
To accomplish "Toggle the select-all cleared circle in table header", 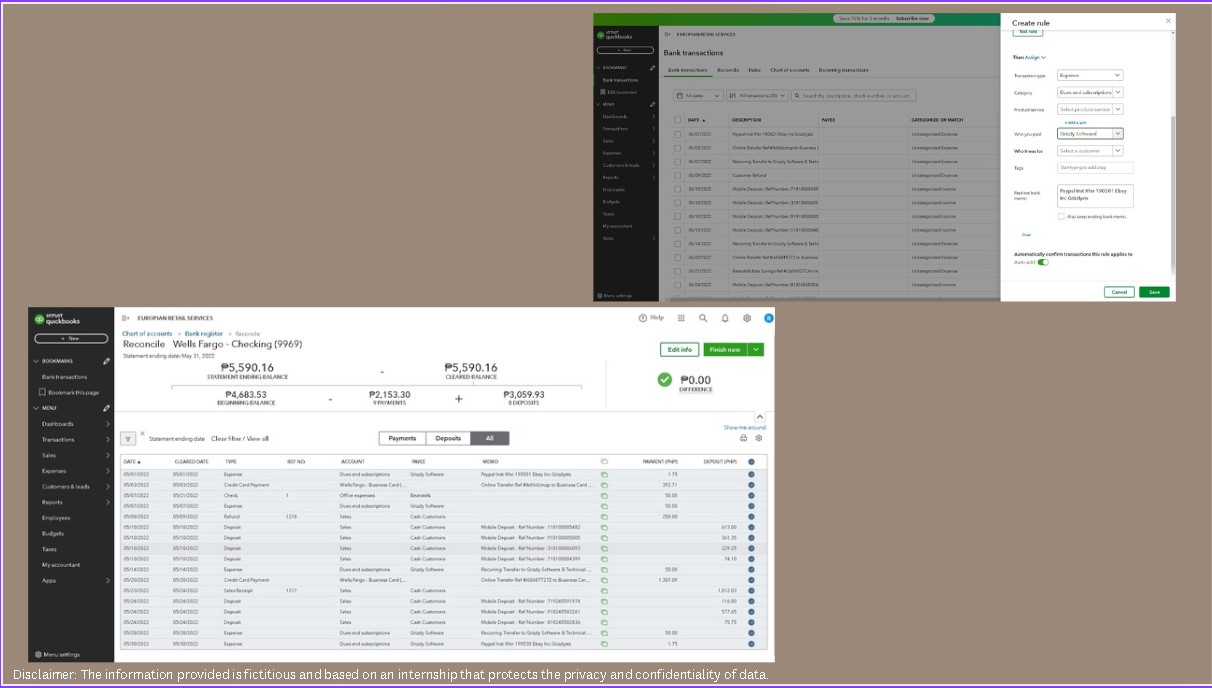I will coord(751,462).
